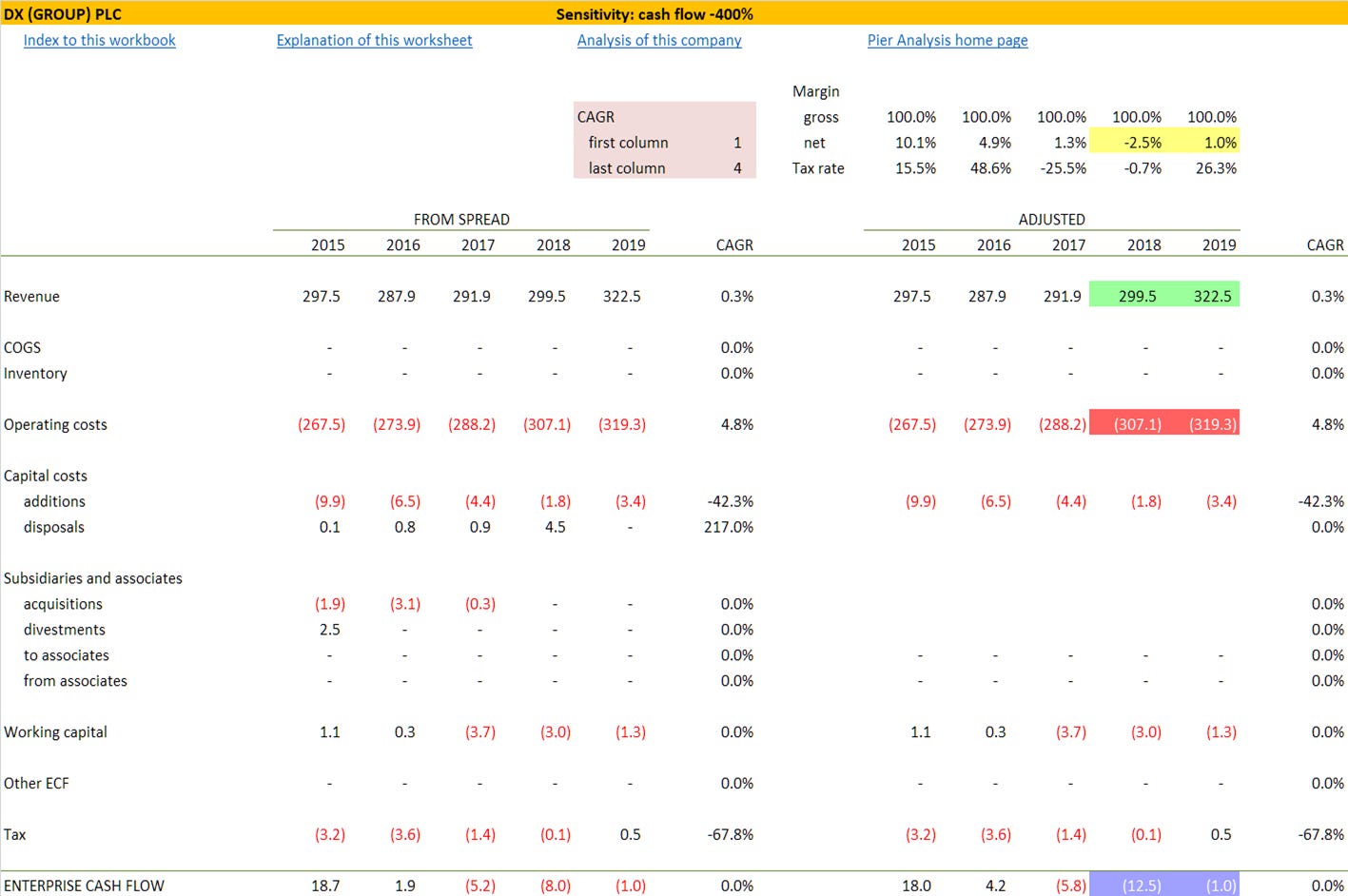Open 'Index to this workbook' link
The image size is (1348, 896).
99,40
